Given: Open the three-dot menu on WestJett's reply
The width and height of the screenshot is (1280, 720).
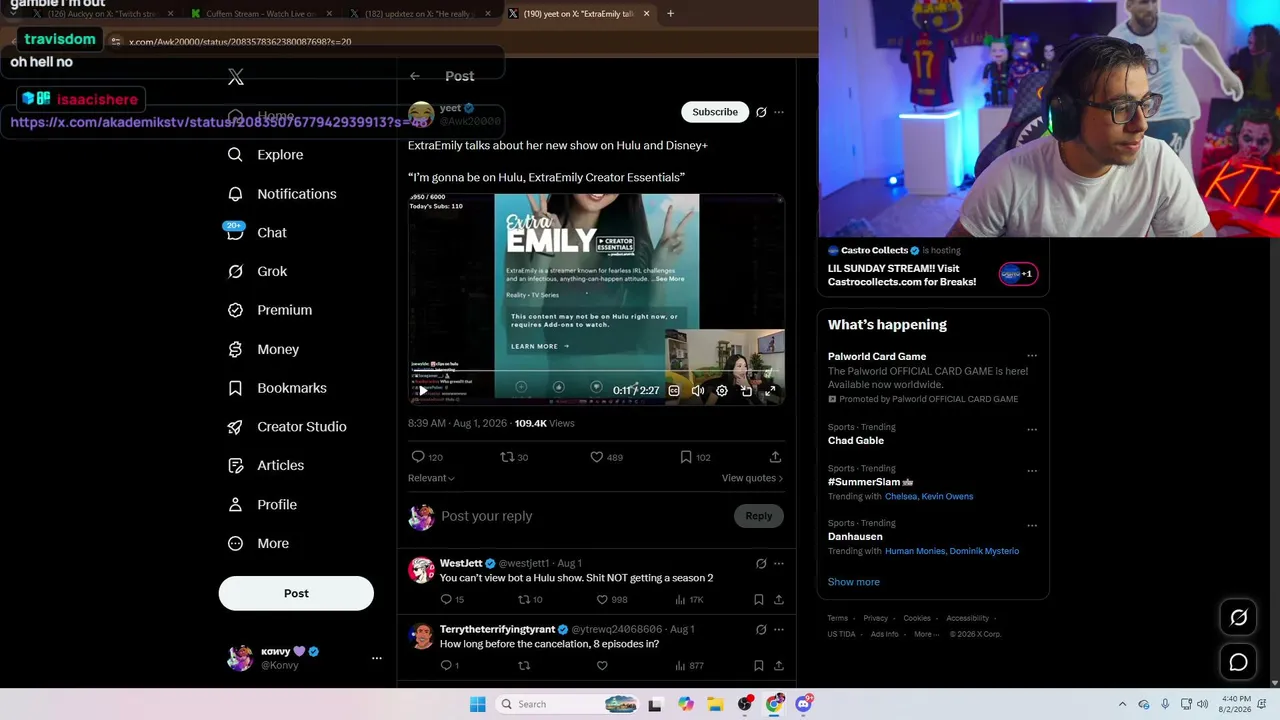Looking at the screenshot, I should 779,564.
